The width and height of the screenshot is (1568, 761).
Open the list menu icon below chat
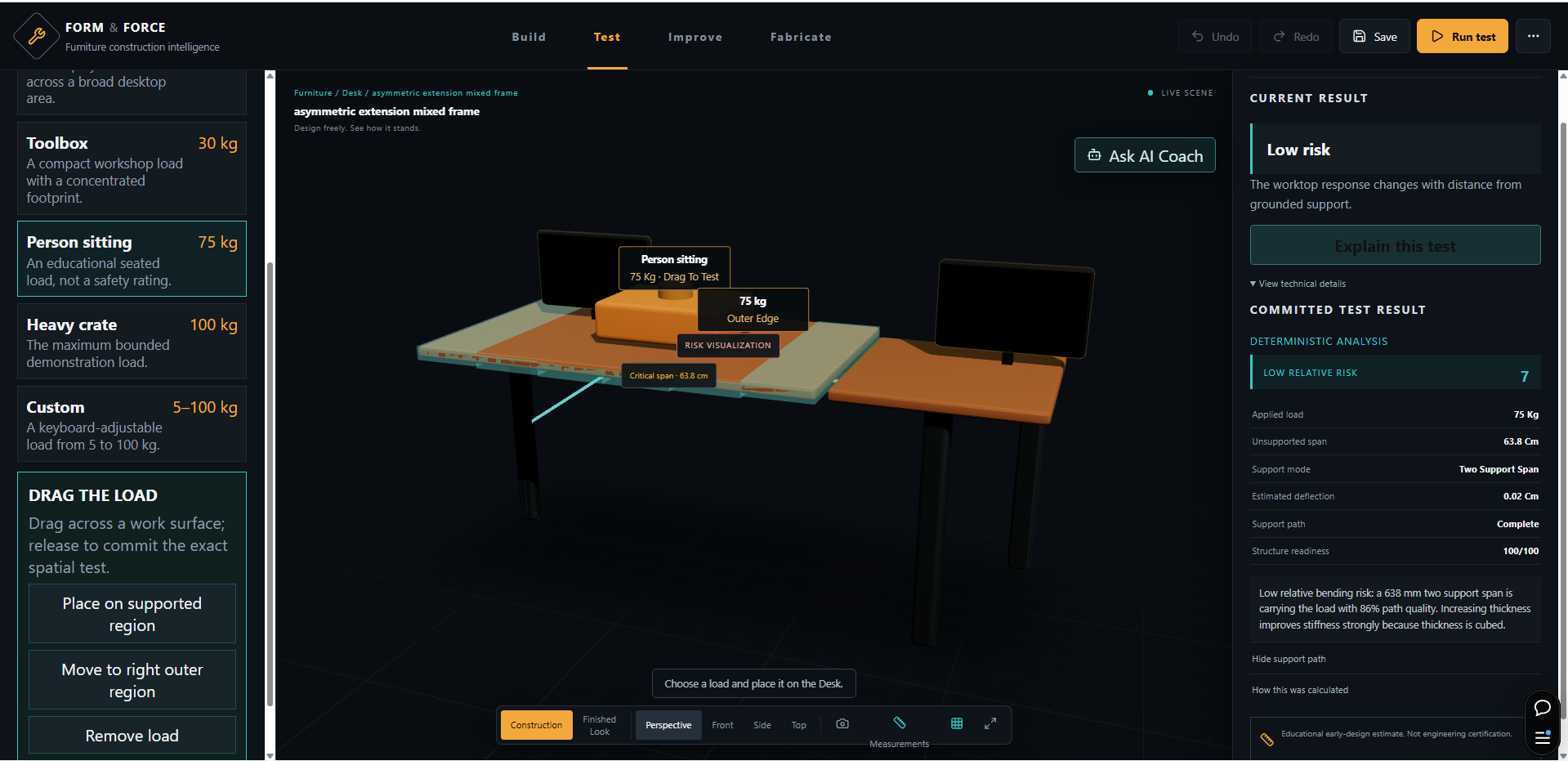[x=1543, y=737]
